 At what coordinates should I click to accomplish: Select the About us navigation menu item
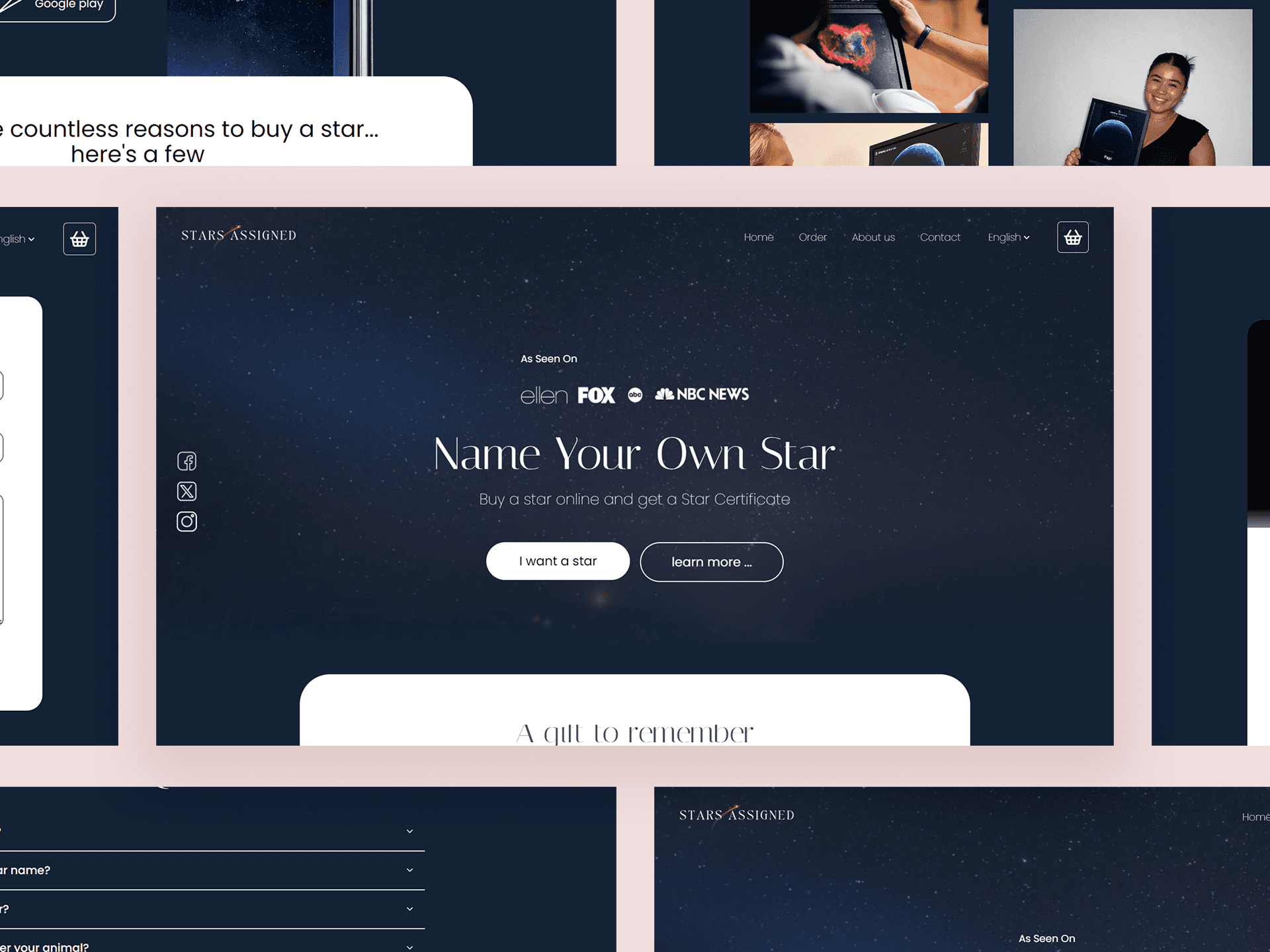pyautogui.click(x=872, y=237)
